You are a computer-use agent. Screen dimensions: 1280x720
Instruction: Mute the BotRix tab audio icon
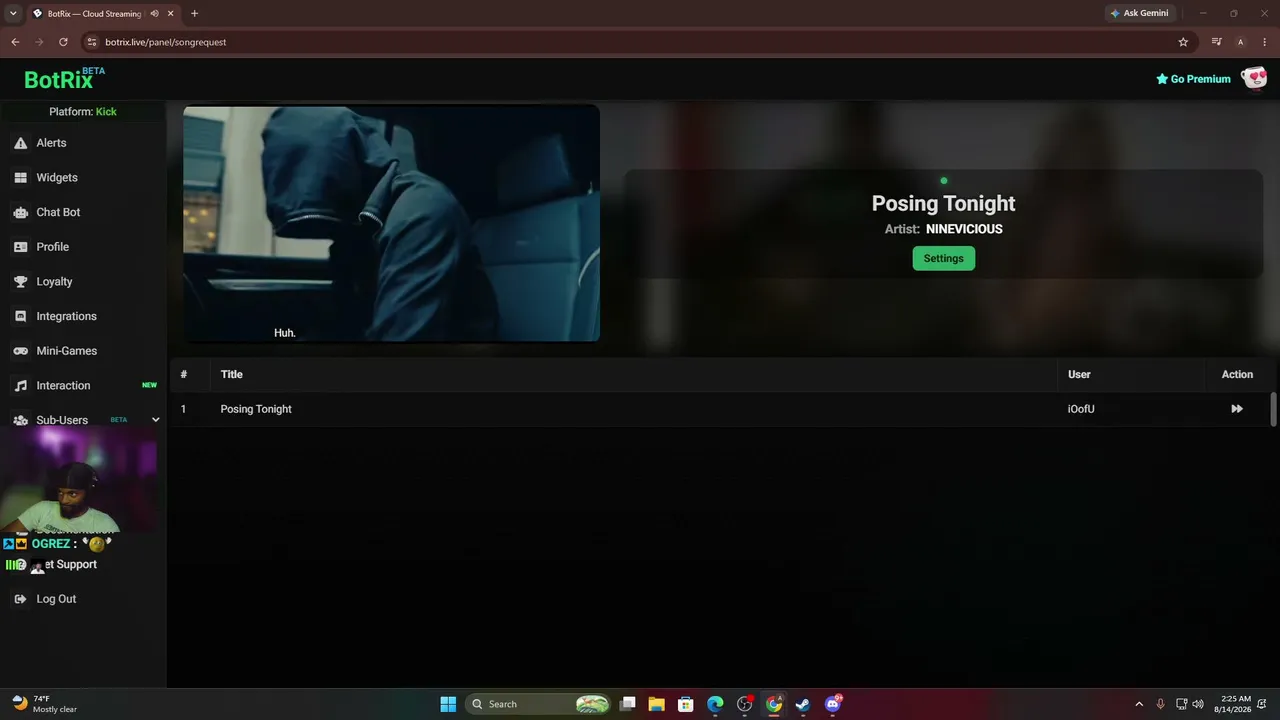154,13
